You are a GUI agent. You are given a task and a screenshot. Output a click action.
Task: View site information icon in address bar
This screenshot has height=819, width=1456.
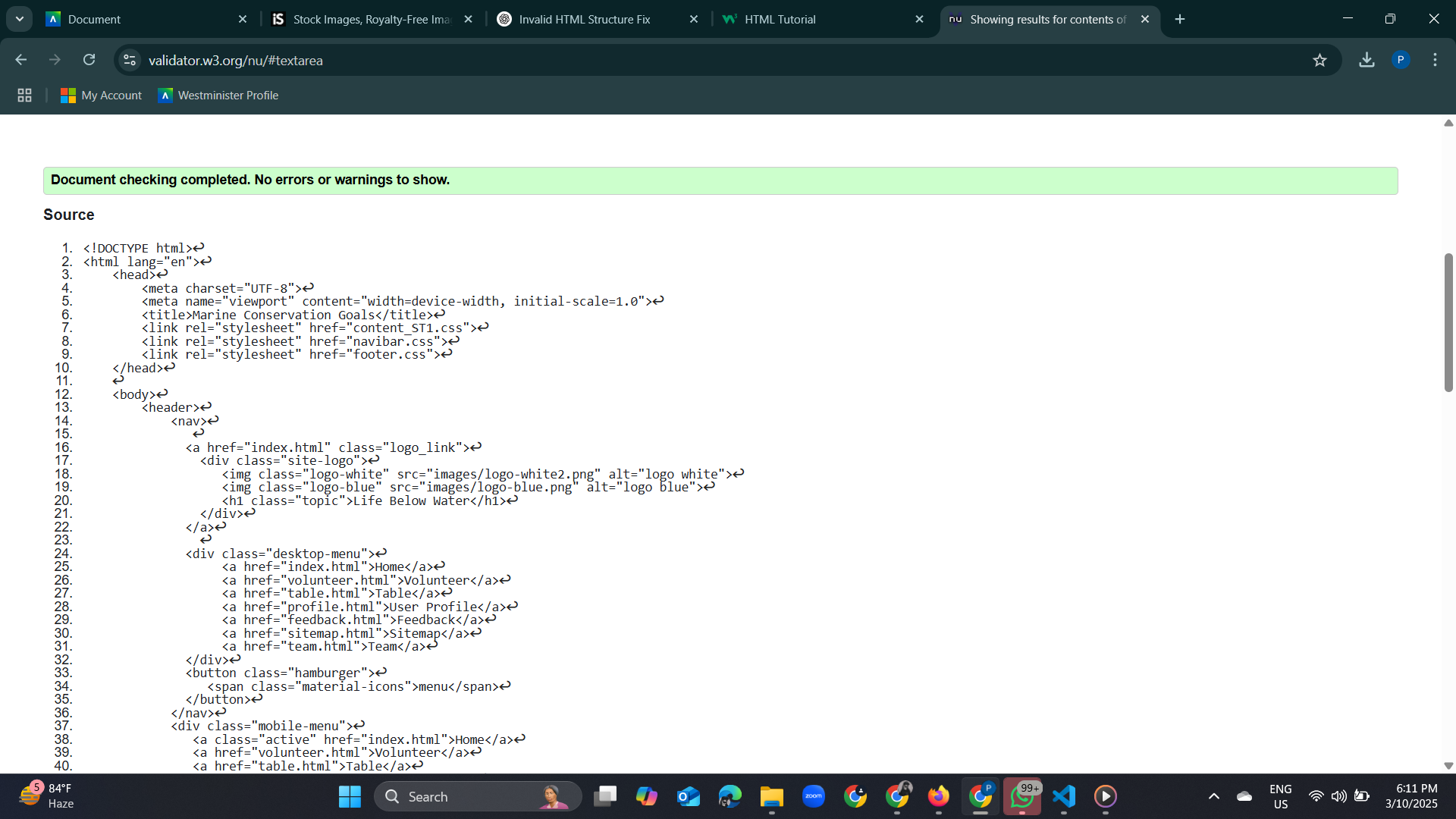[130, 60]
